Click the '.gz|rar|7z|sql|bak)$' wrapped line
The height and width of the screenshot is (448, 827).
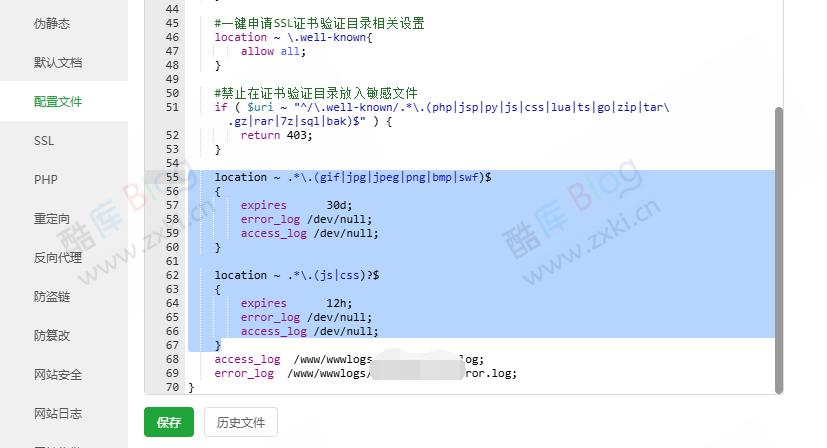point(310,121)
